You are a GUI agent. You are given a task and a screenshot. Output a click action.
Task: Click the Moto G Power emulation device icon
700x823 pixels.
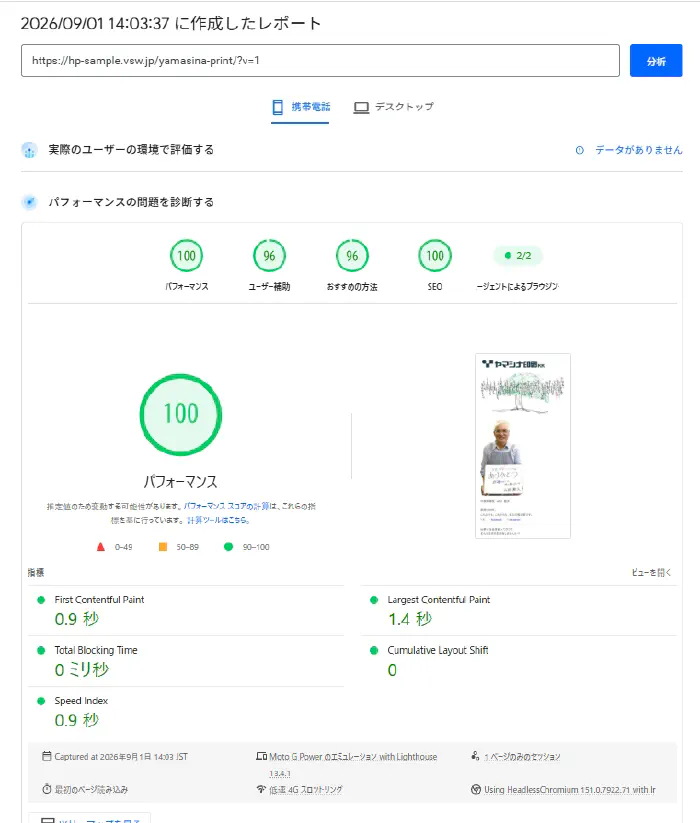261,756
